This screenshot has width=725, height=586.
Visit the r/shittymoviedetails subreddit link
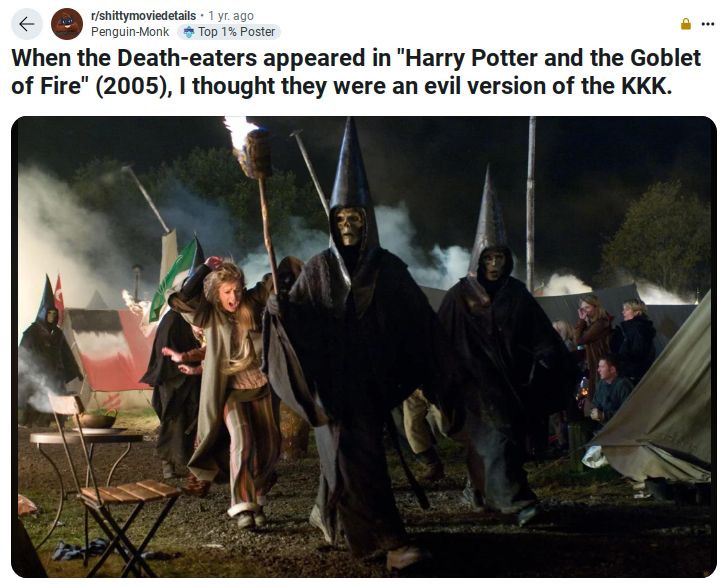coord(143,16)
